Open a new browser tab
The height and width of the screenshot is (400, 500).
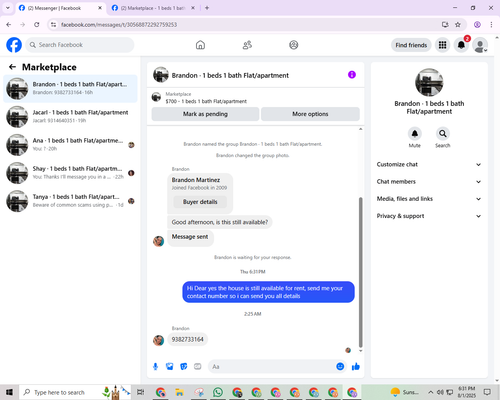coord(207,8)
